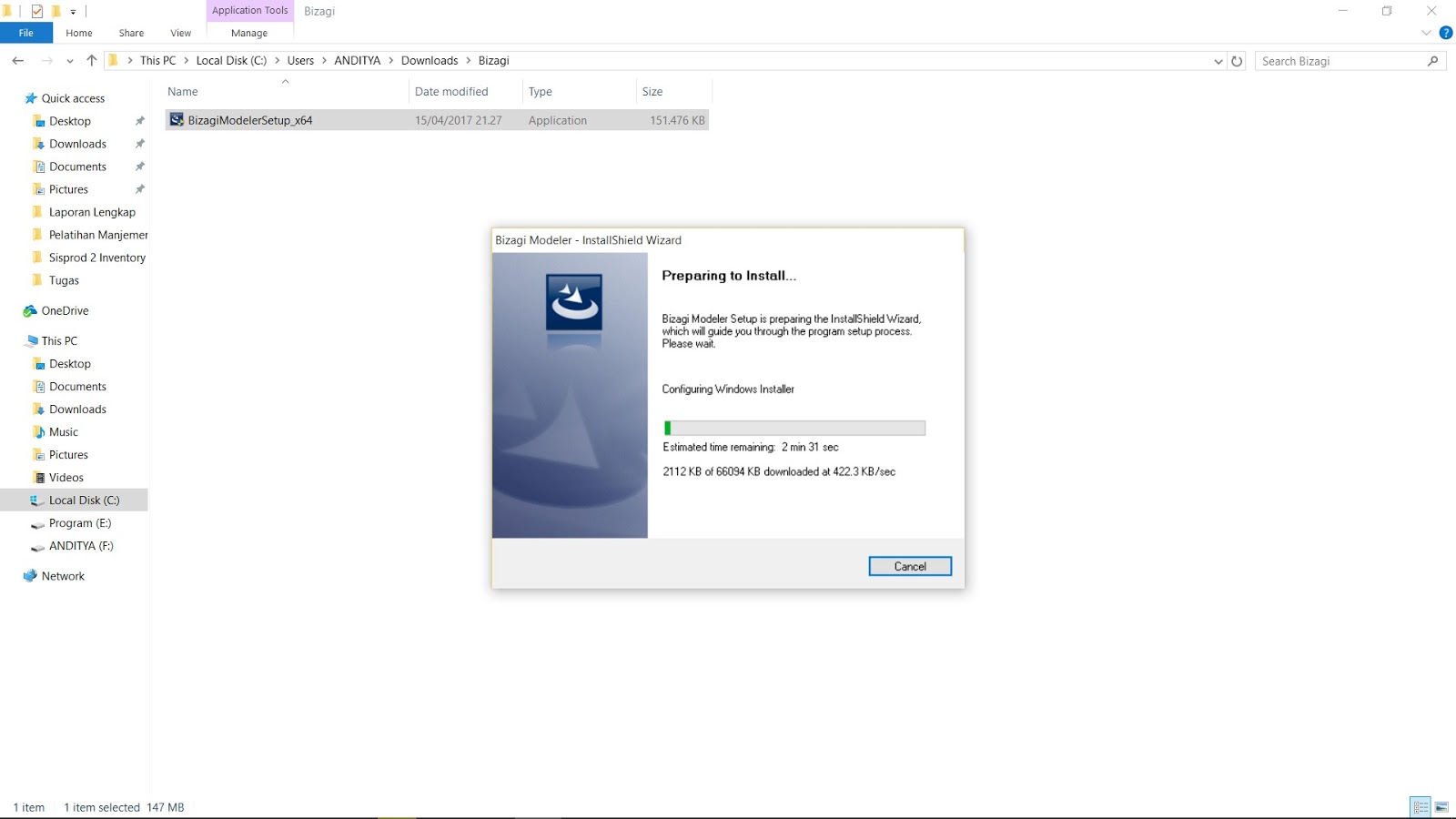Image resolution: width=1456 pixels, height=819 pixels.
Task: Expand the chevron after ANDITYA breadcrumb
Action: tap(391, 61)
